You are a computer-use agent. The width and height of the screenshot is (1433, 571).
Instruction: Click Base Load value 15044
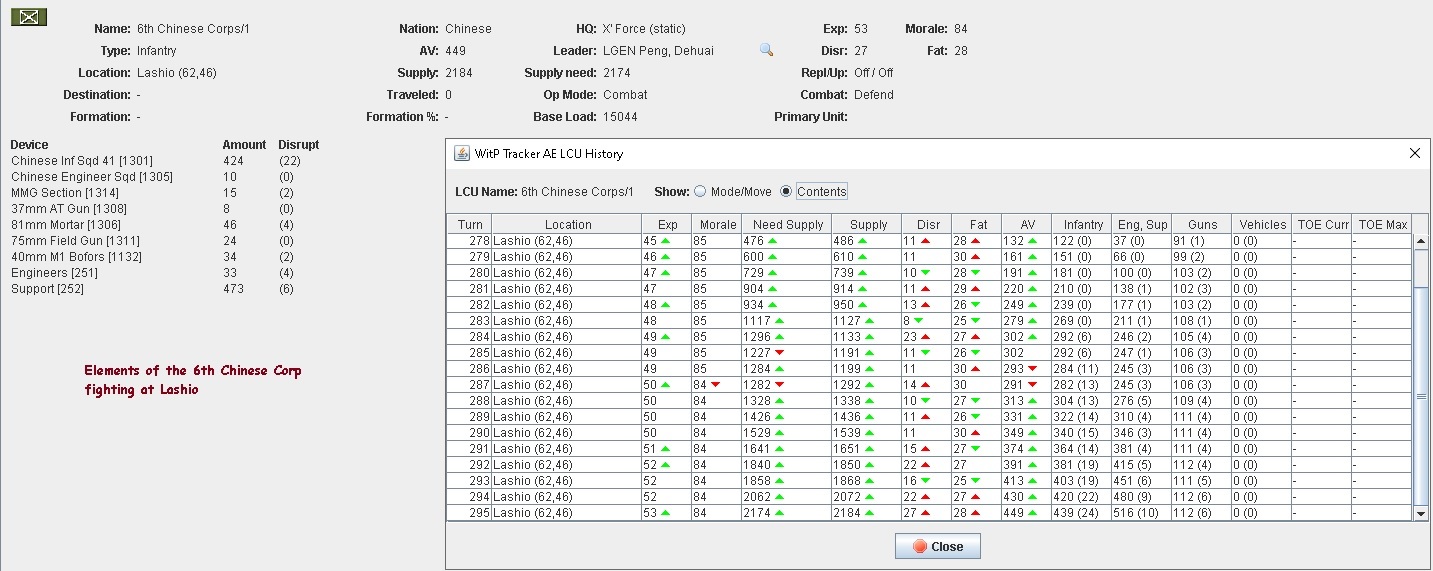620,117
